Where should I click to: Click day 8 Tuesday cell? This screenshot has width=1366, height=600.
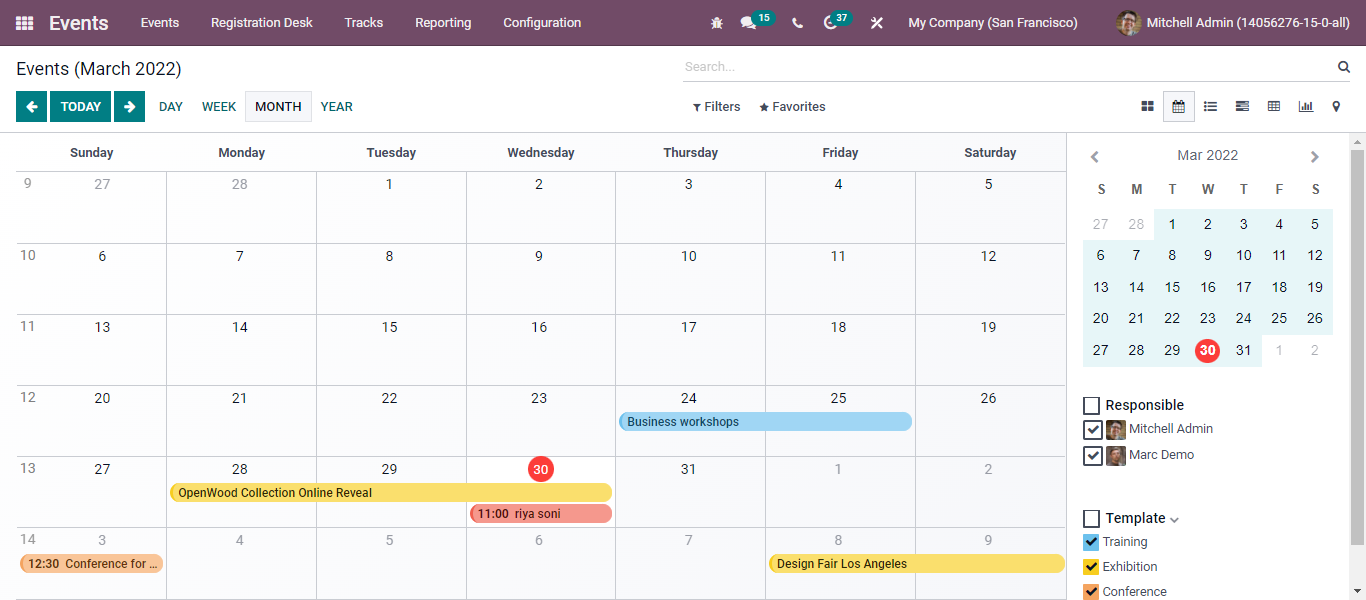[x=391, y=279]
